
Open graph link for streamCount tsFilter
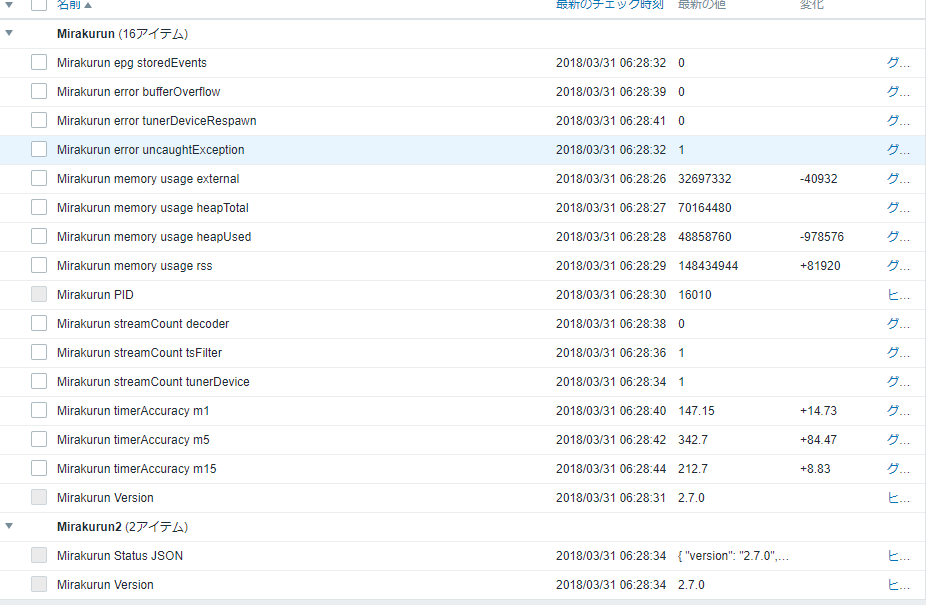(x=898, y=352)
